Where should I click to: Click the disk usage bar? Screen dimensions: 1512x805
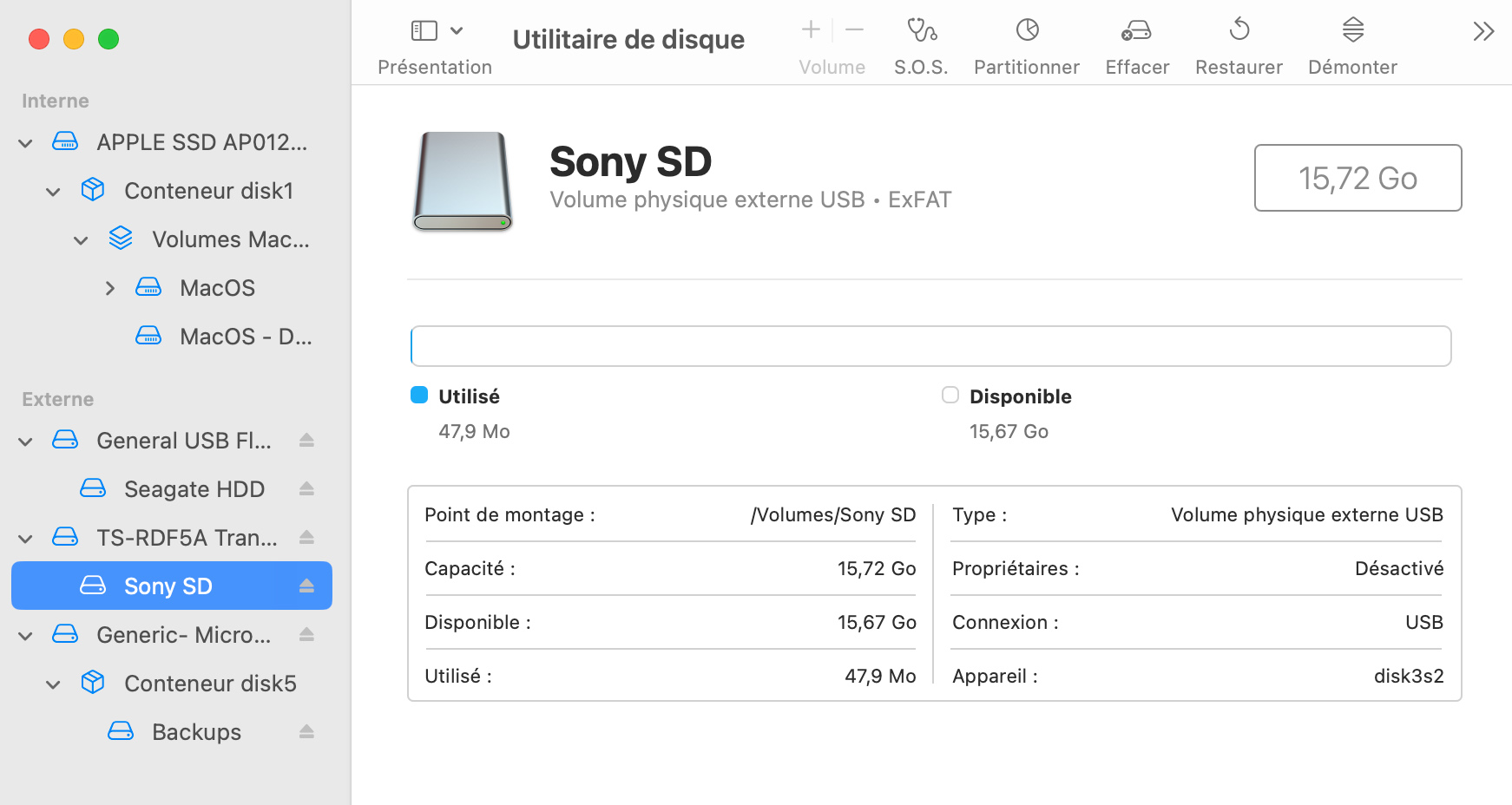click(930, 346)
